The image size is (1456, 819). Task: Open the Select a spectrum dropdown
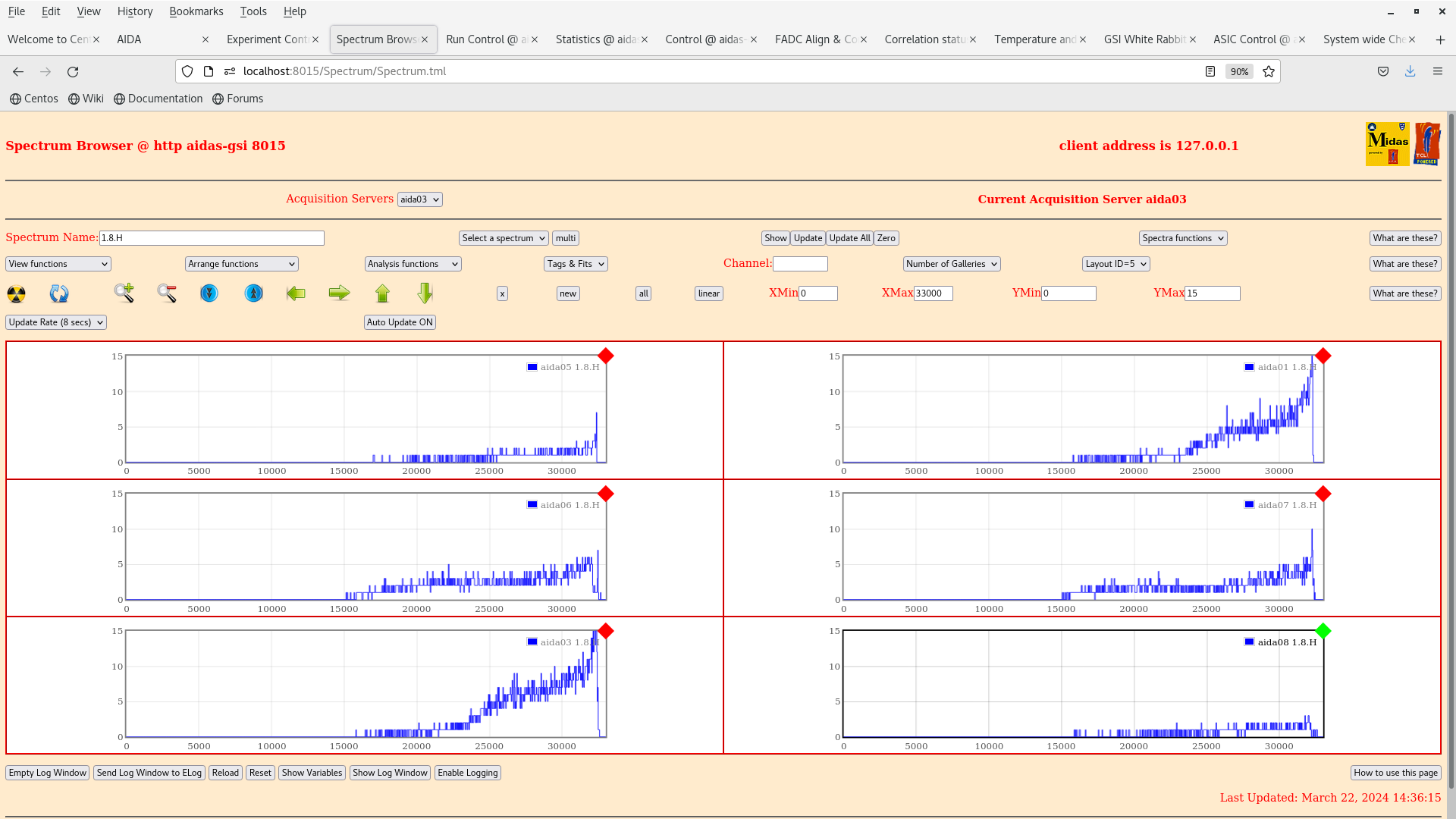[x=504, y=238]
